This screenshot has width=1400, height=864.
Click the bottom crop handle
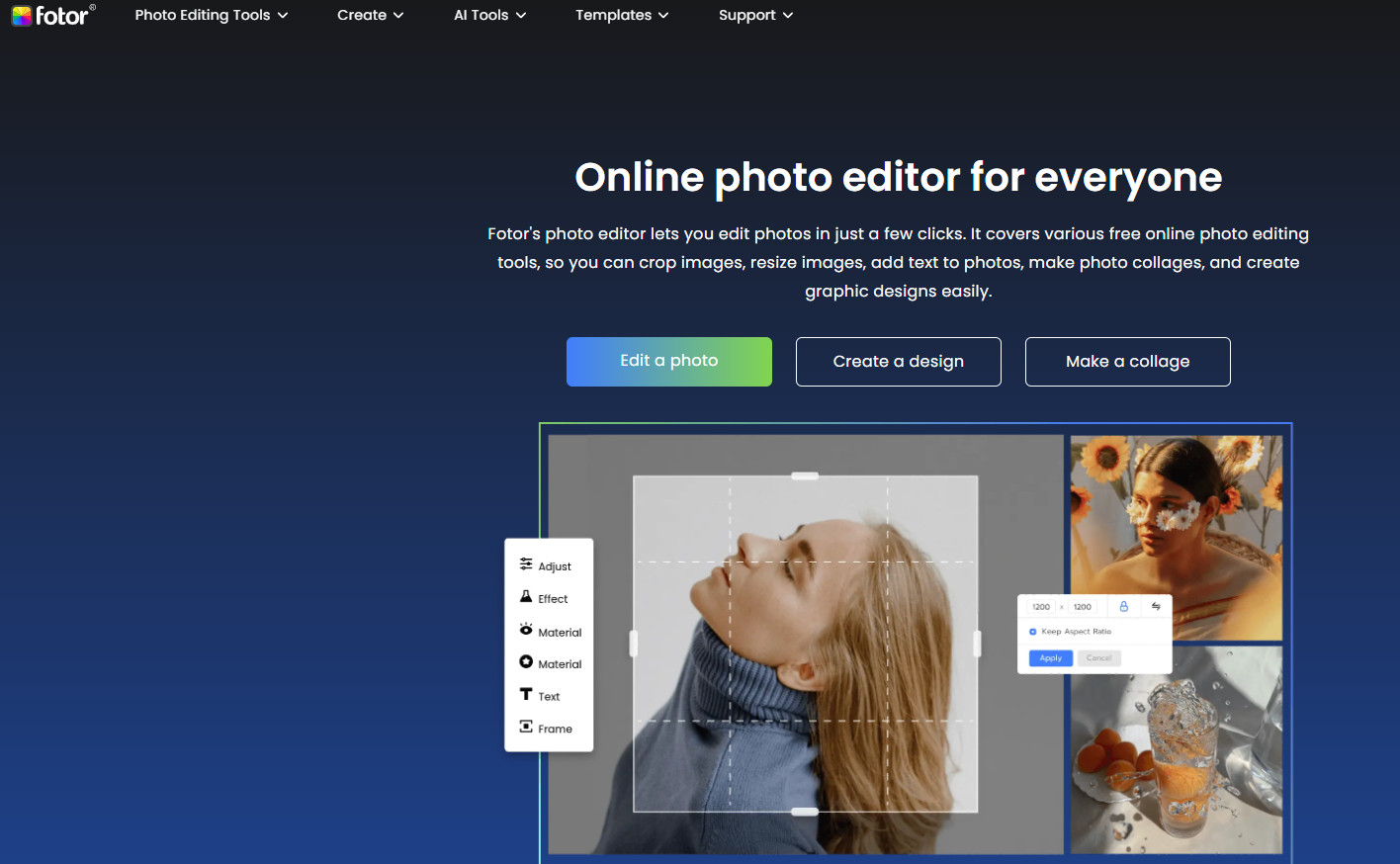tap(805, 812)
